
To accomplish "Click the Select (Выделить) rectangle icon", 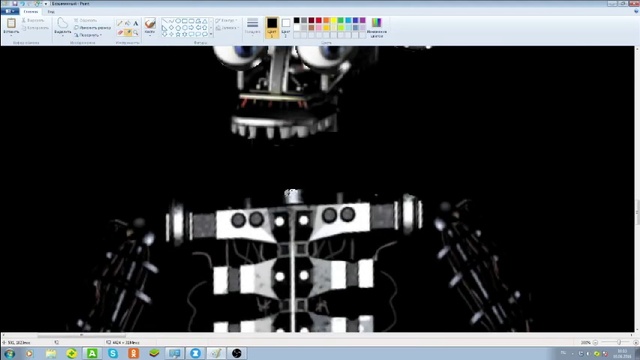I will [x=62, y=23].
